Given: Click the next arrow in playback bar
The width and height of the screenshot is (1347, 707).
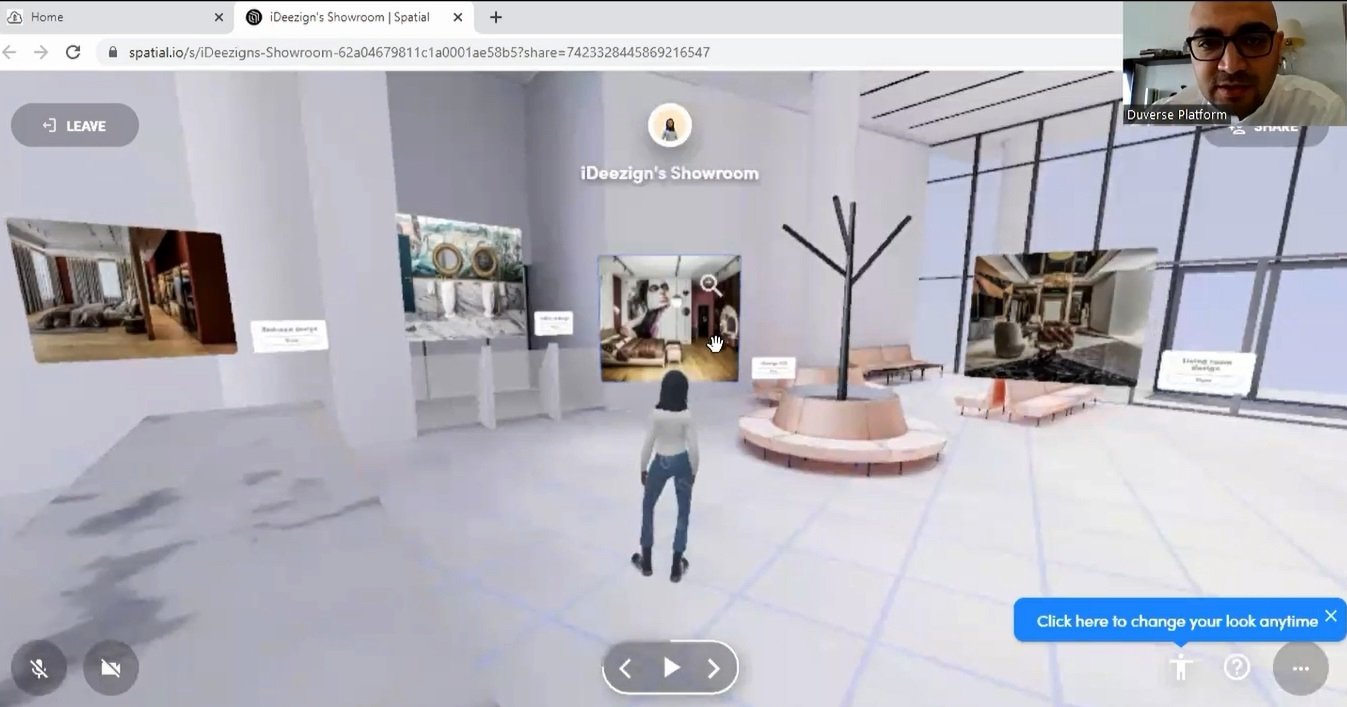Looking at the screenshot, I should [x=713, y=669].
